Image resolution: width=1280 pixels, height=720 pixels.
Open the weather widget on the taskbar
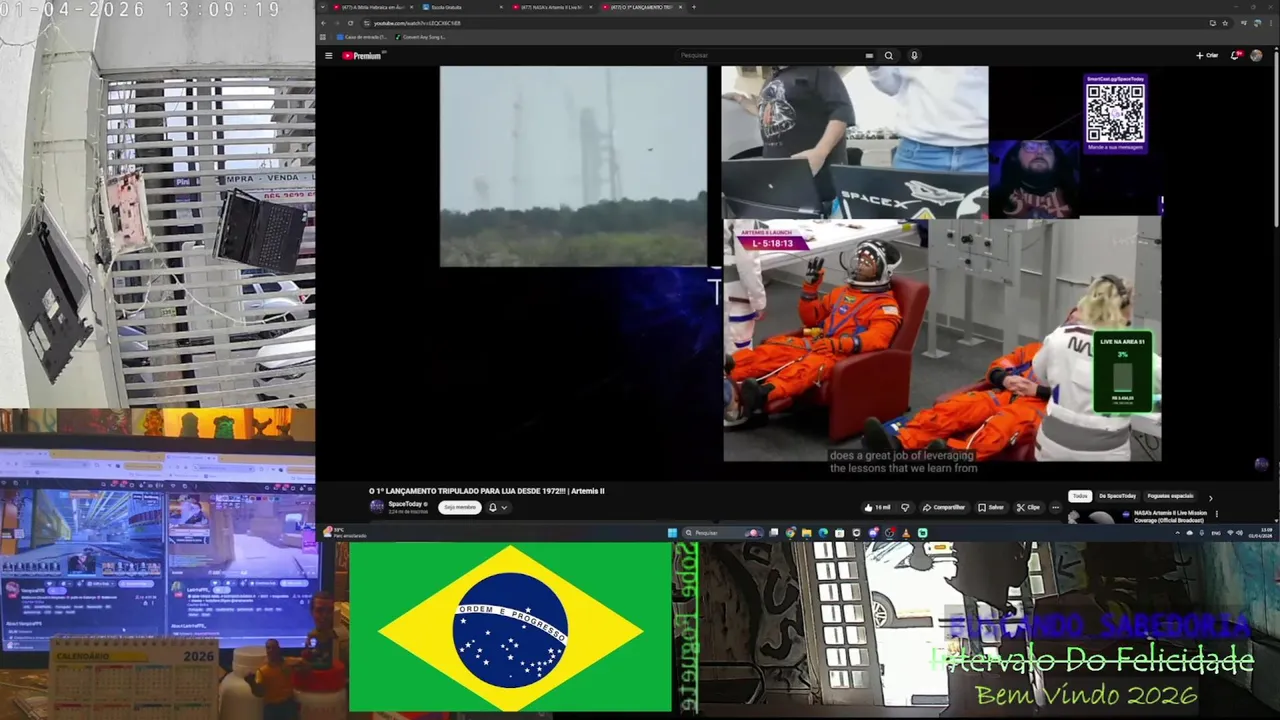click(345, 532)
